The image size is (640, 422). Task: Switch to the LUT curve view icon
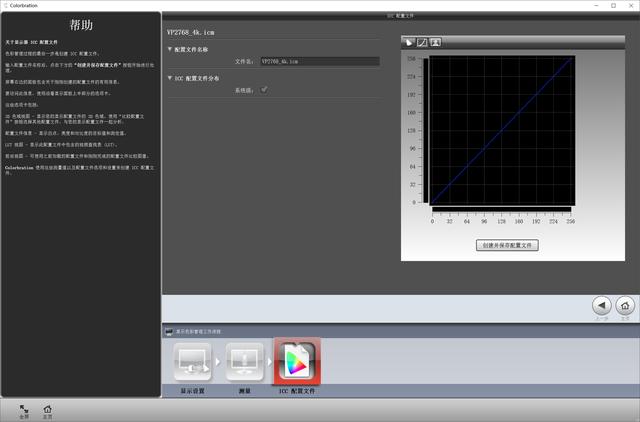pyautogui.click(x=422, y=42)
